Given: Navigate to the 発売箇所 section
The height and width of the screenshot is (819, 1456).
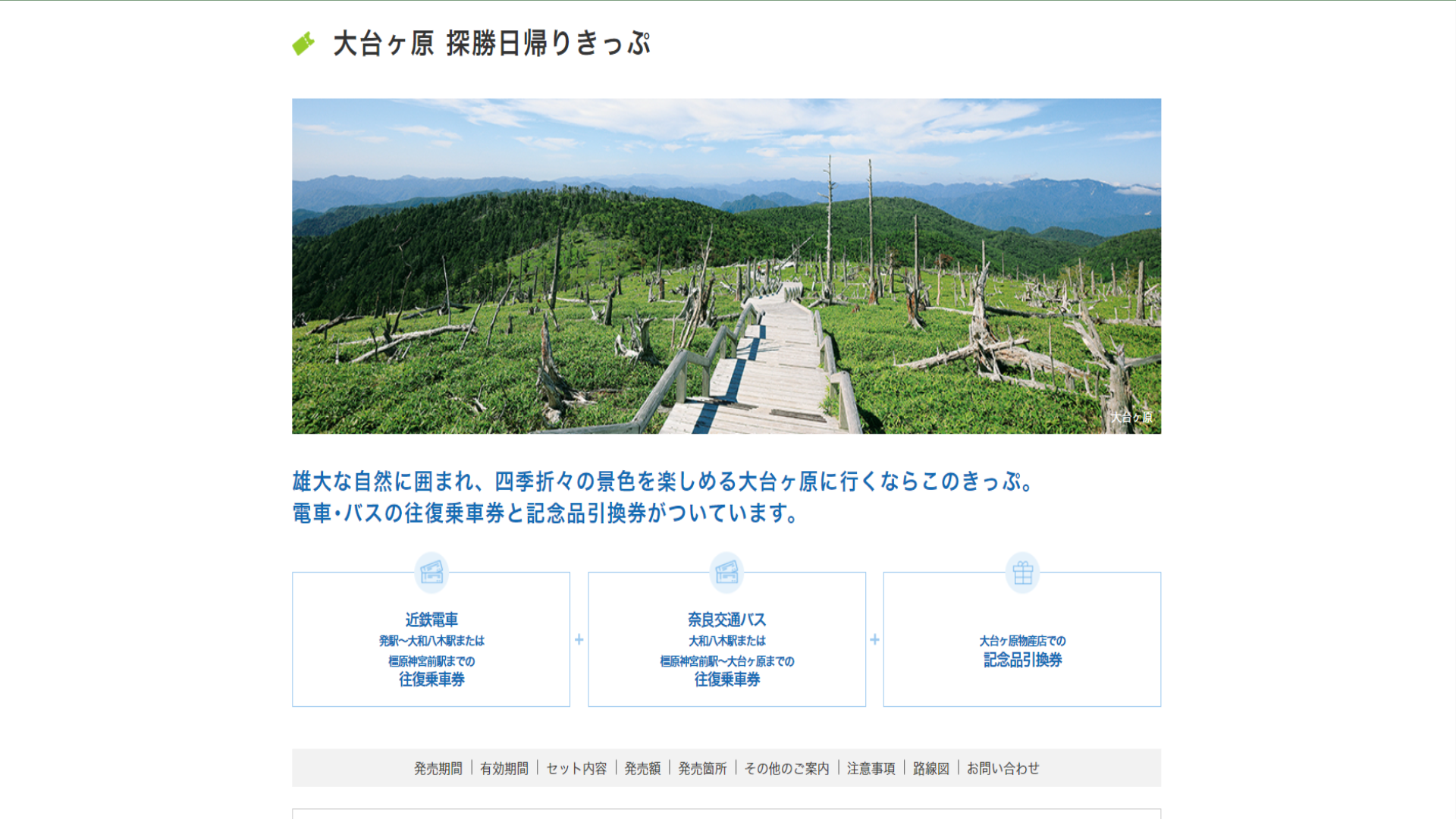Looking at the screenshot, I should [702, 768].
